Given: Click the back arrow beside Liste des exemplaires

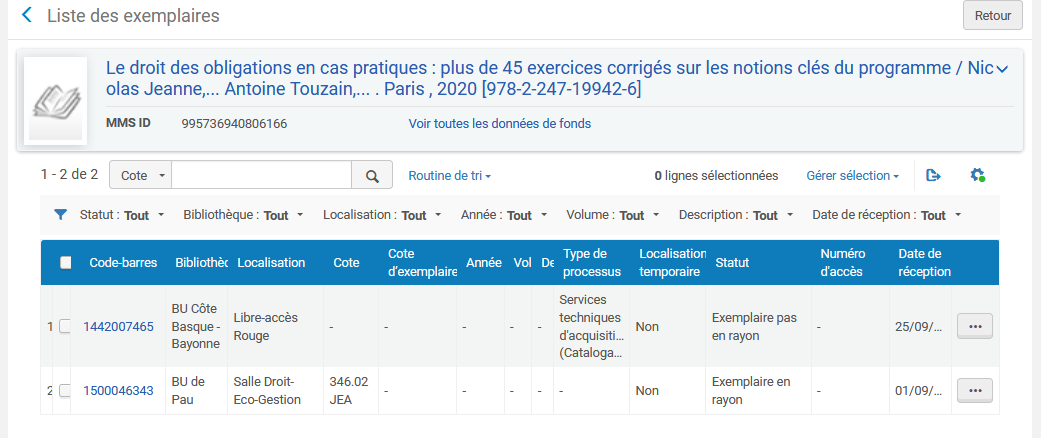Looking at the screenshot, I should point(27,15).
